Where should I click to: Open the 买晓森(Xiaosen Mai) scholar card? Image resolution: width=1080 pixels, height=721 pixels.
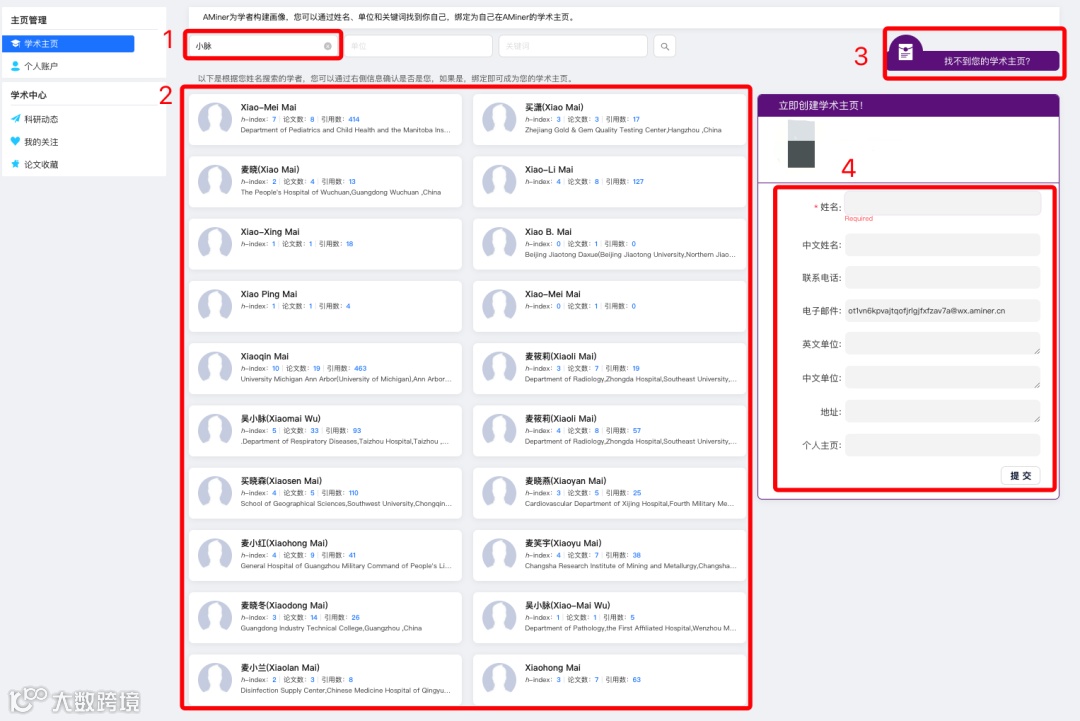[x=325, y=493]
